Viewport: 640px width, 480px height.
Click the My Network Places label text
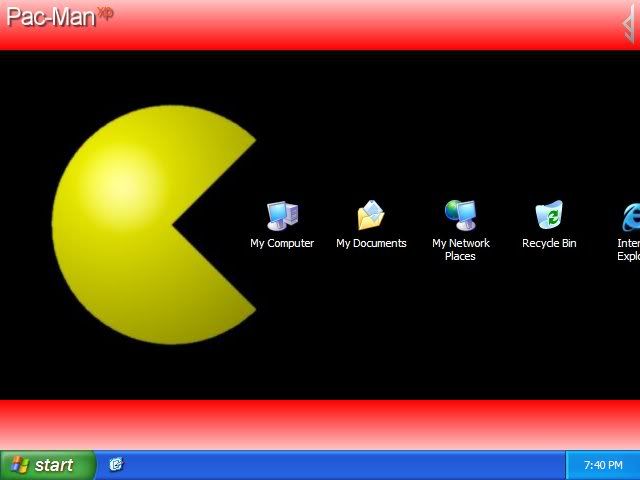460,249
